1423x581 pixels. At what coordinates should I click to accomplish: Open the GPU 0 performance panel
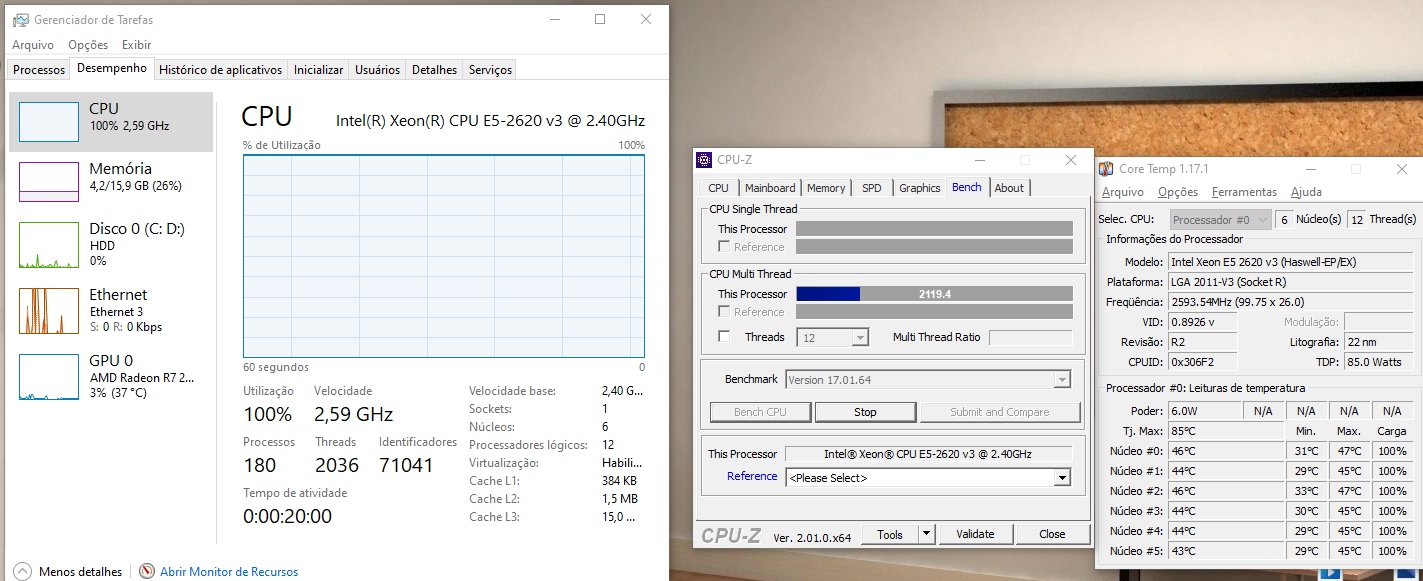point(111,376)
